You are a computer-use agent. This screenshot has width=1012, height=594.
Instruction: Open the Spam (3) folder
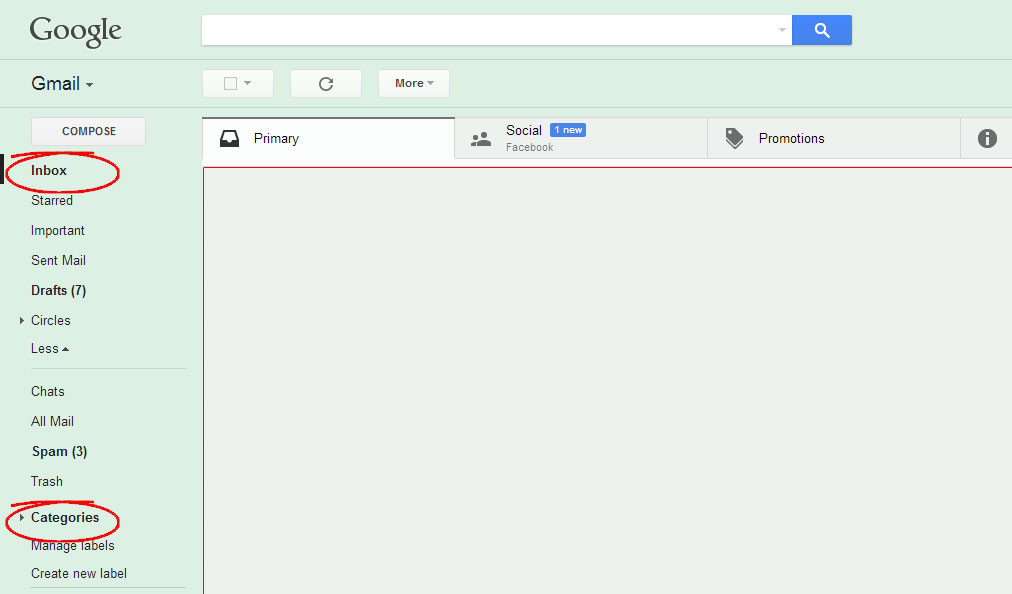pos(59,451)
